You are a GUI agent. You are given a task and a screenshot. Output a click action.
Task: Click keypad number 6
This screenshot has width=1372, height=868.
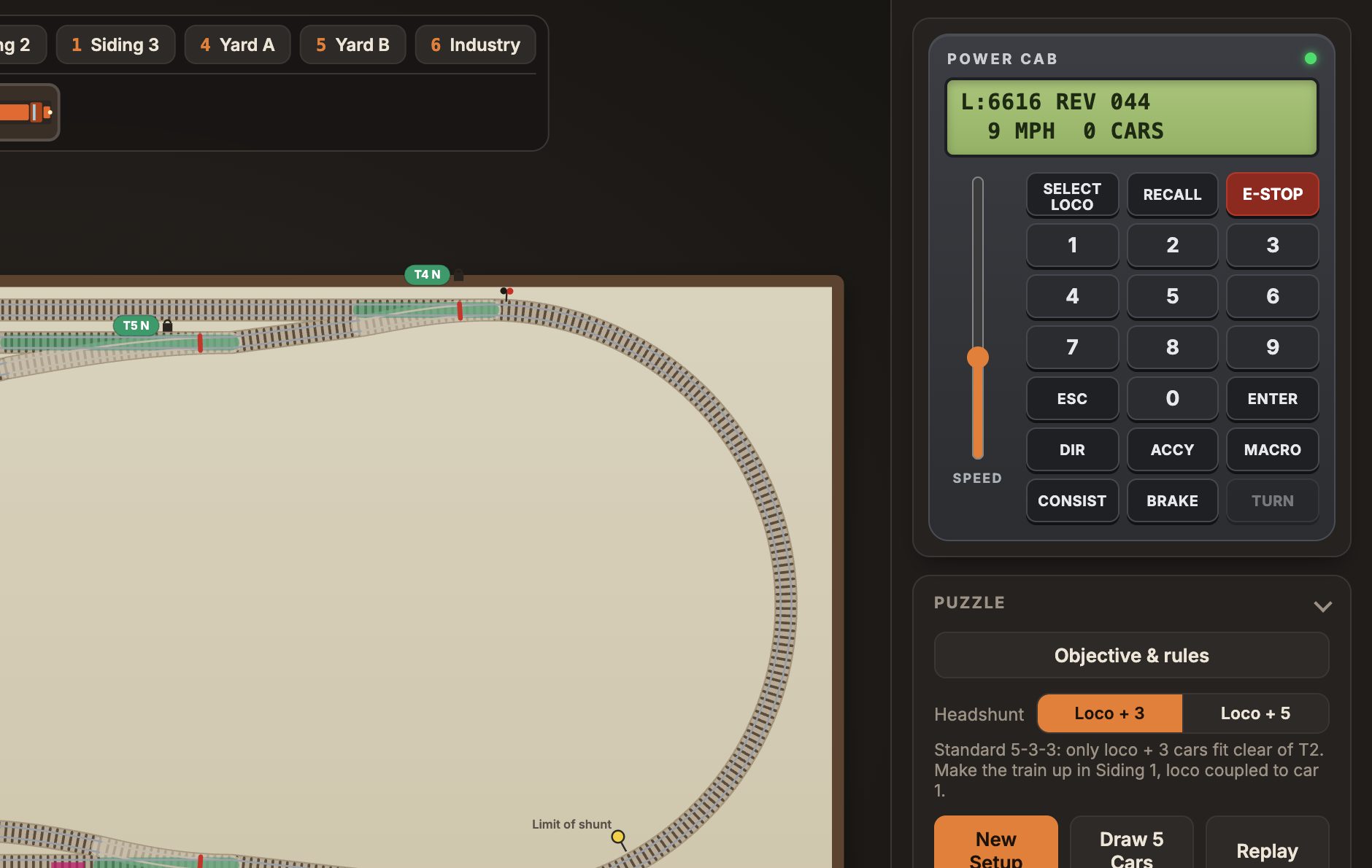coord(1272,296)
